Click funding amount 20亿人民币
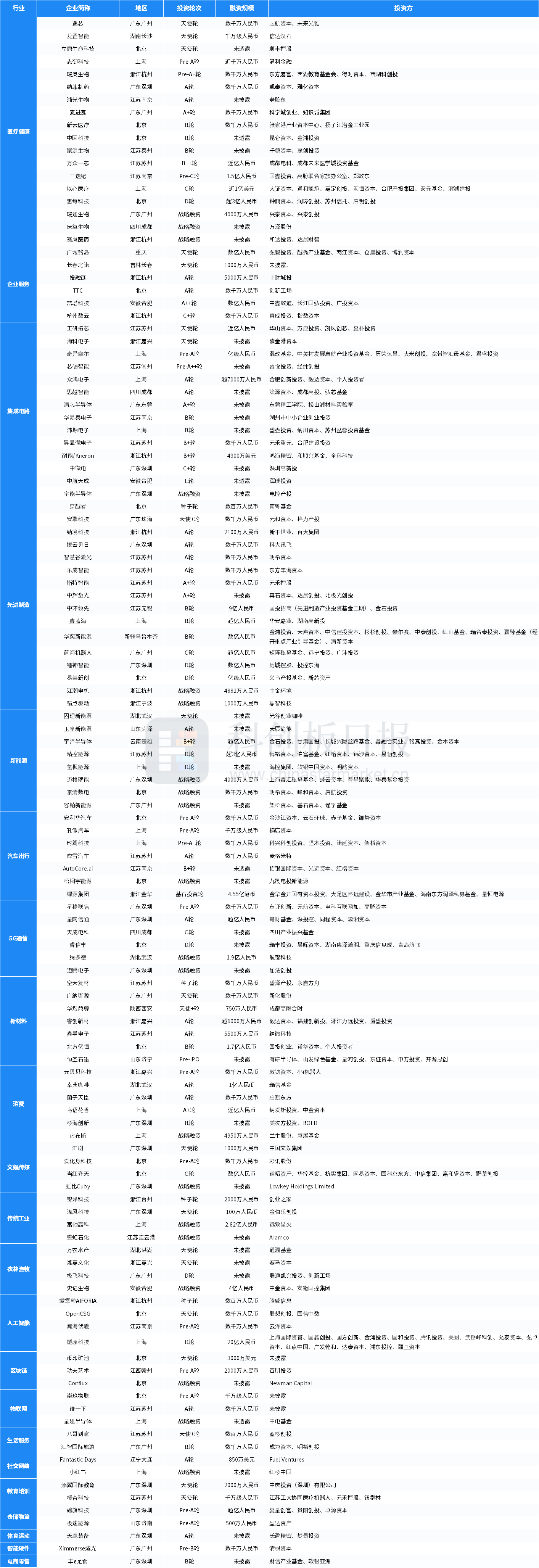539x1568 pixels. click(241, 1342)
